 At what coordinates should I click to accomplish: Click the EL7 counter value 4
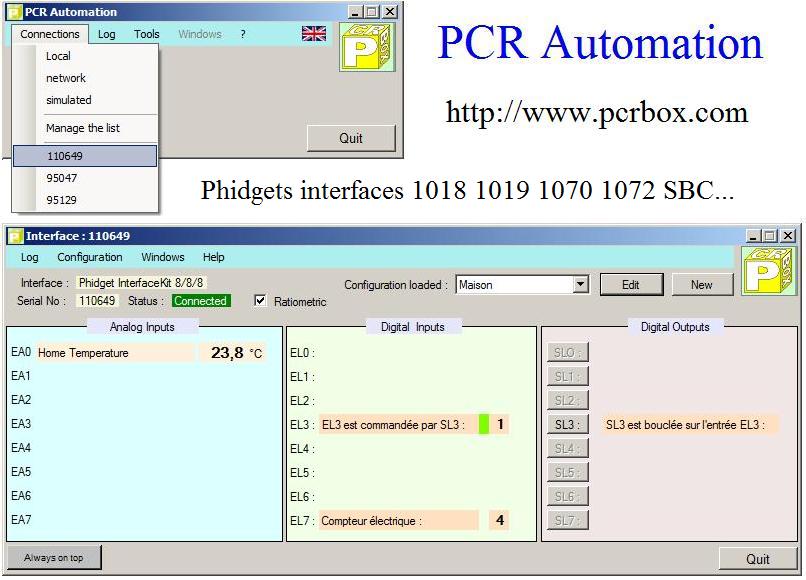tap(499, 520)
